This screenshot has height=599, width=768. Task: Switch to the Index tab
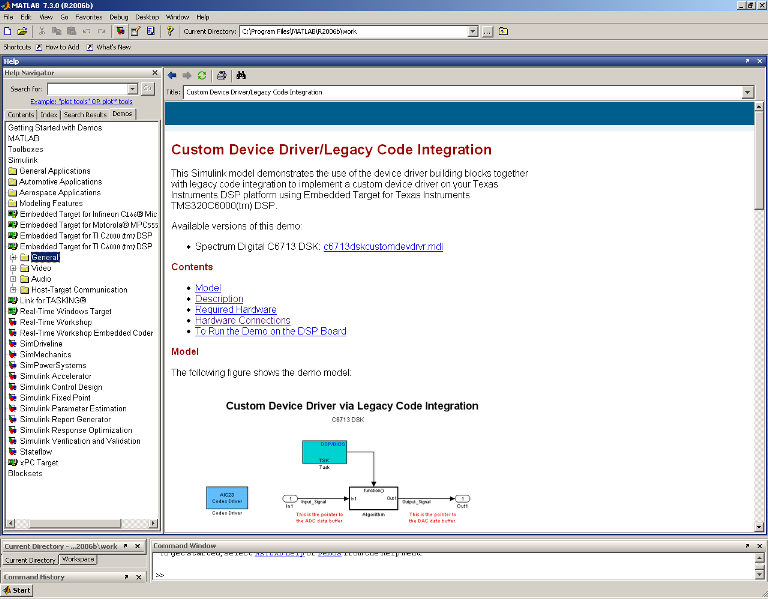(48, 115)
